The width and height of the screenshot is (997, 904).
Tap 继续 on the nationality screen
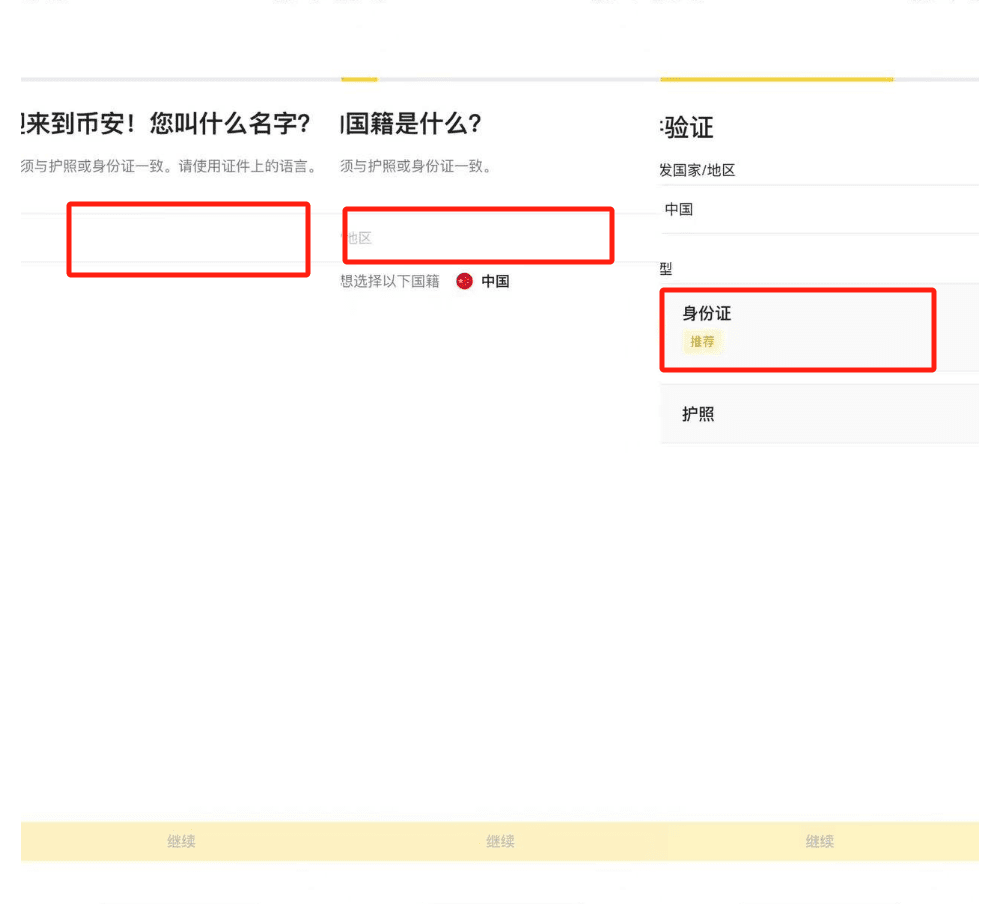click(500, 841)
